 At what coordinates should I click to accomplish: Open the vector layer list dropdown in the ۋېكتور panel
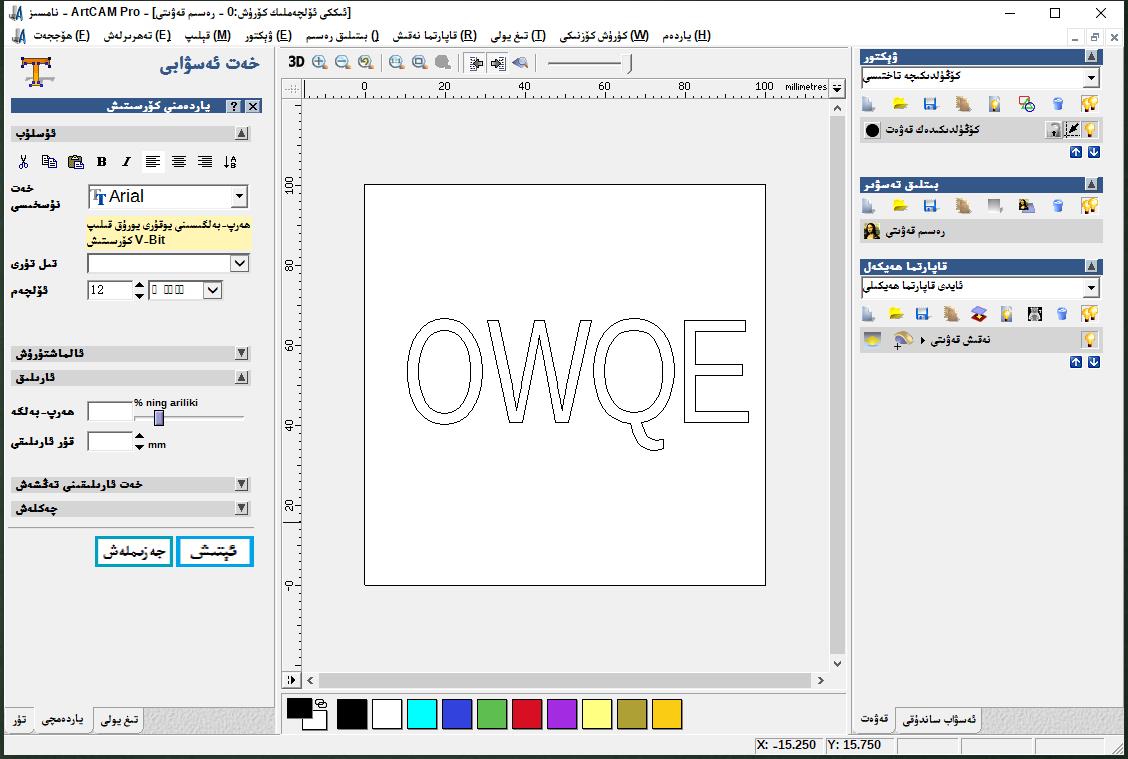(x=1091, y=77)
